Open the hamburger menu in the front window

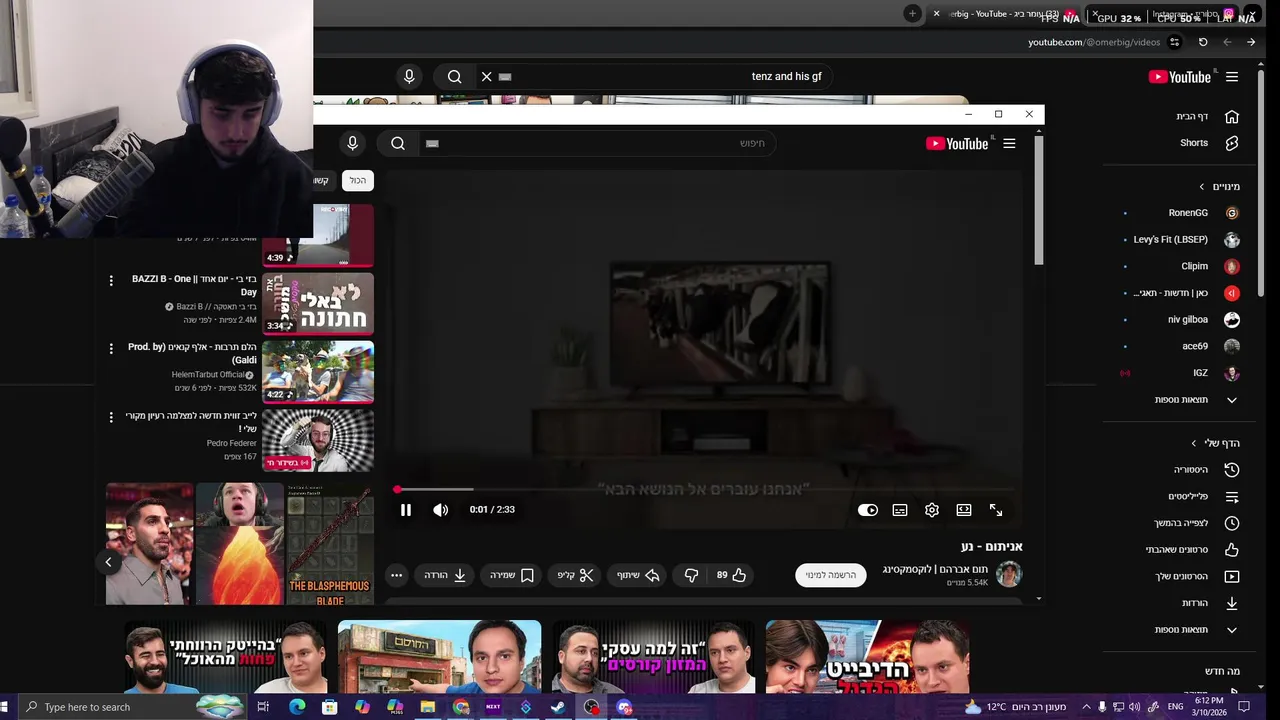[1009, 144]
